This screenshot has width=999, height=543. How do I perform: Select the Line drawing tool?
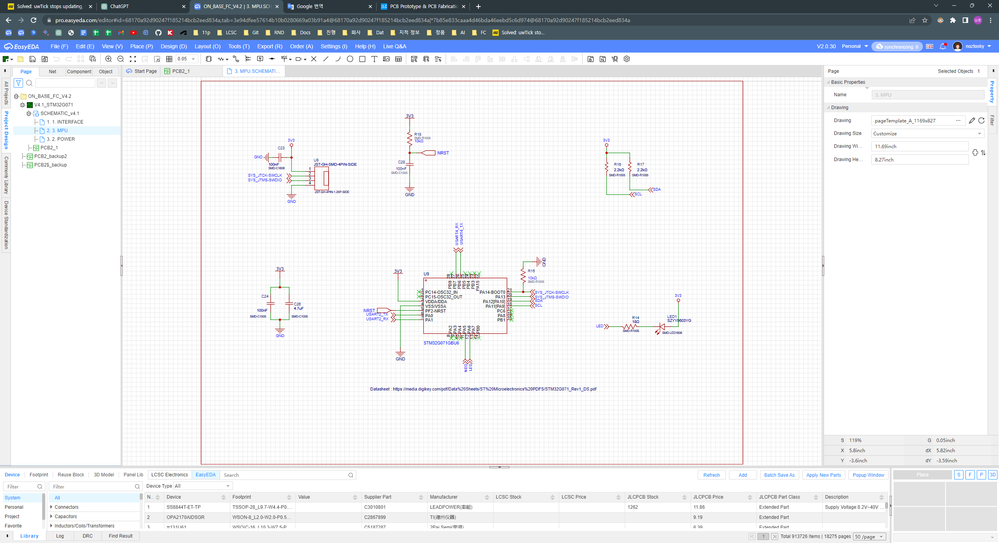[326, 59]
